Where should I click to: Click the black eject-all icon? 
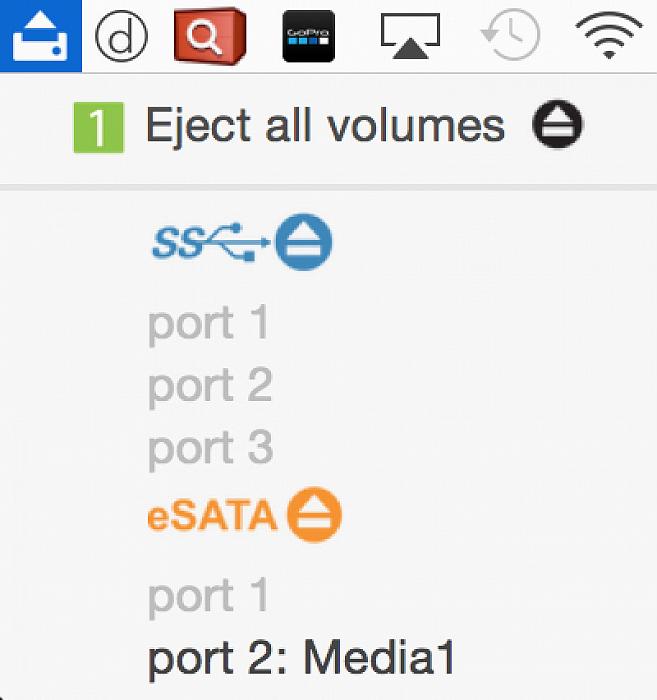(557, 124)
